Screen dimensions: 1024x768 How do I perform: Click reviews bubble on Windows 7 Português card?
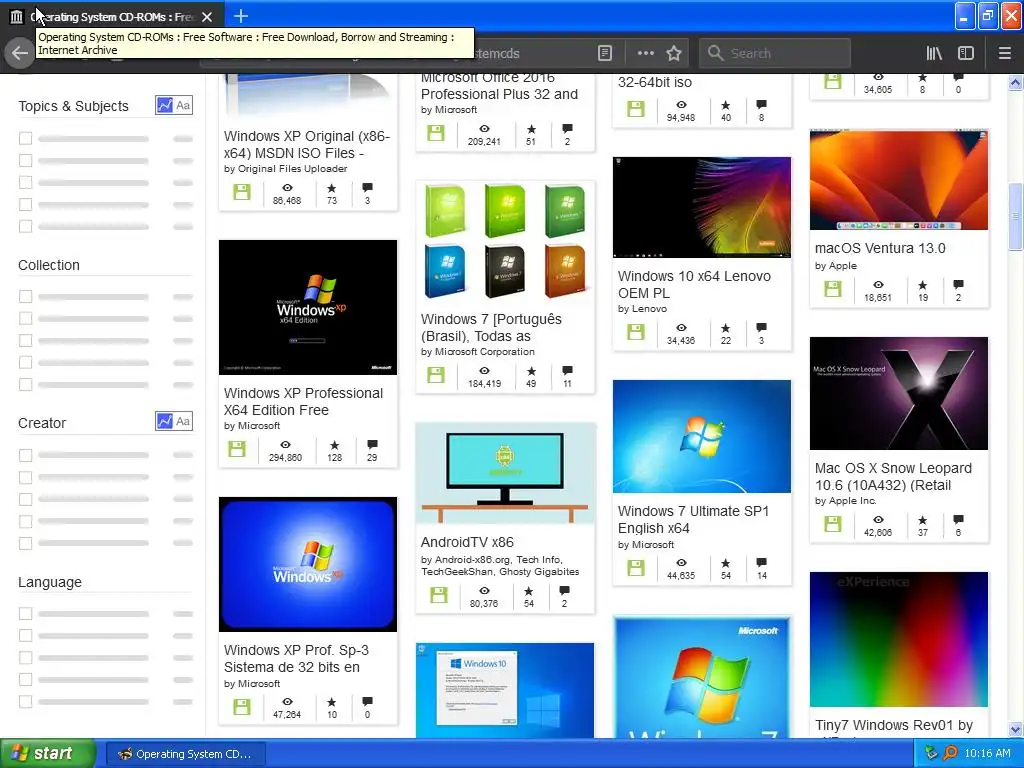(x=567, y=371)
